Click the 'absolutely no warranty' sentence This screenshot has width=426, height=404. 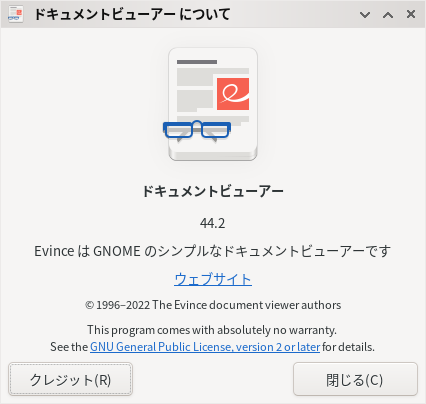pyautogui.click(x=212, y=330)
